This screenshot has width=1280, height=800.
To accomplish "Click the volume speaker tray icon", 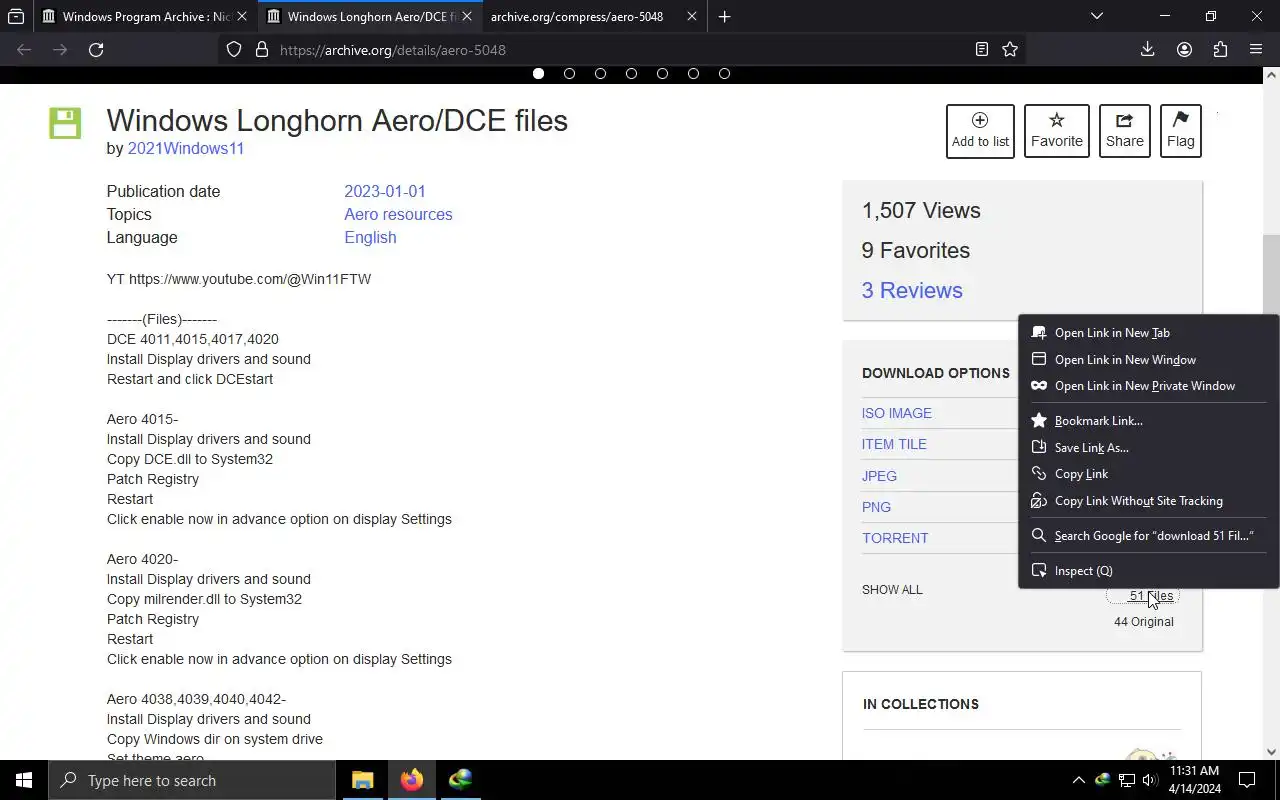I will (x=1149, y=780).
